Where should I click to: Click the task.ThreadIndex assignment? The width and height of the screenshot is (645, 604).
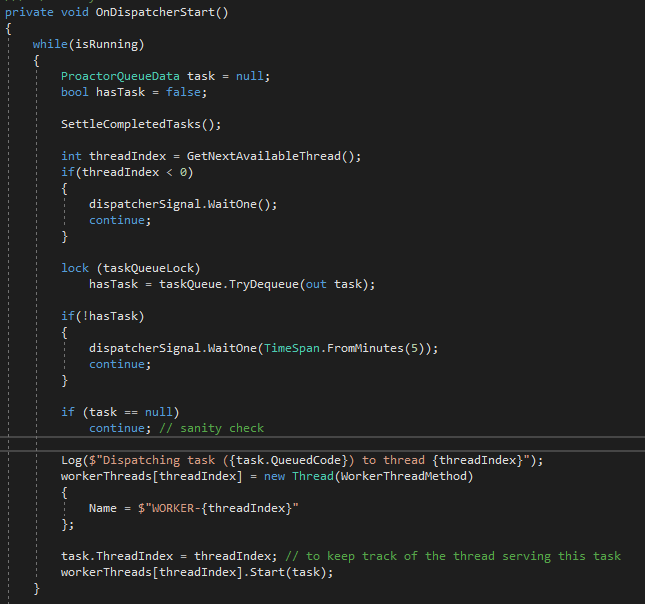point(169,556)
